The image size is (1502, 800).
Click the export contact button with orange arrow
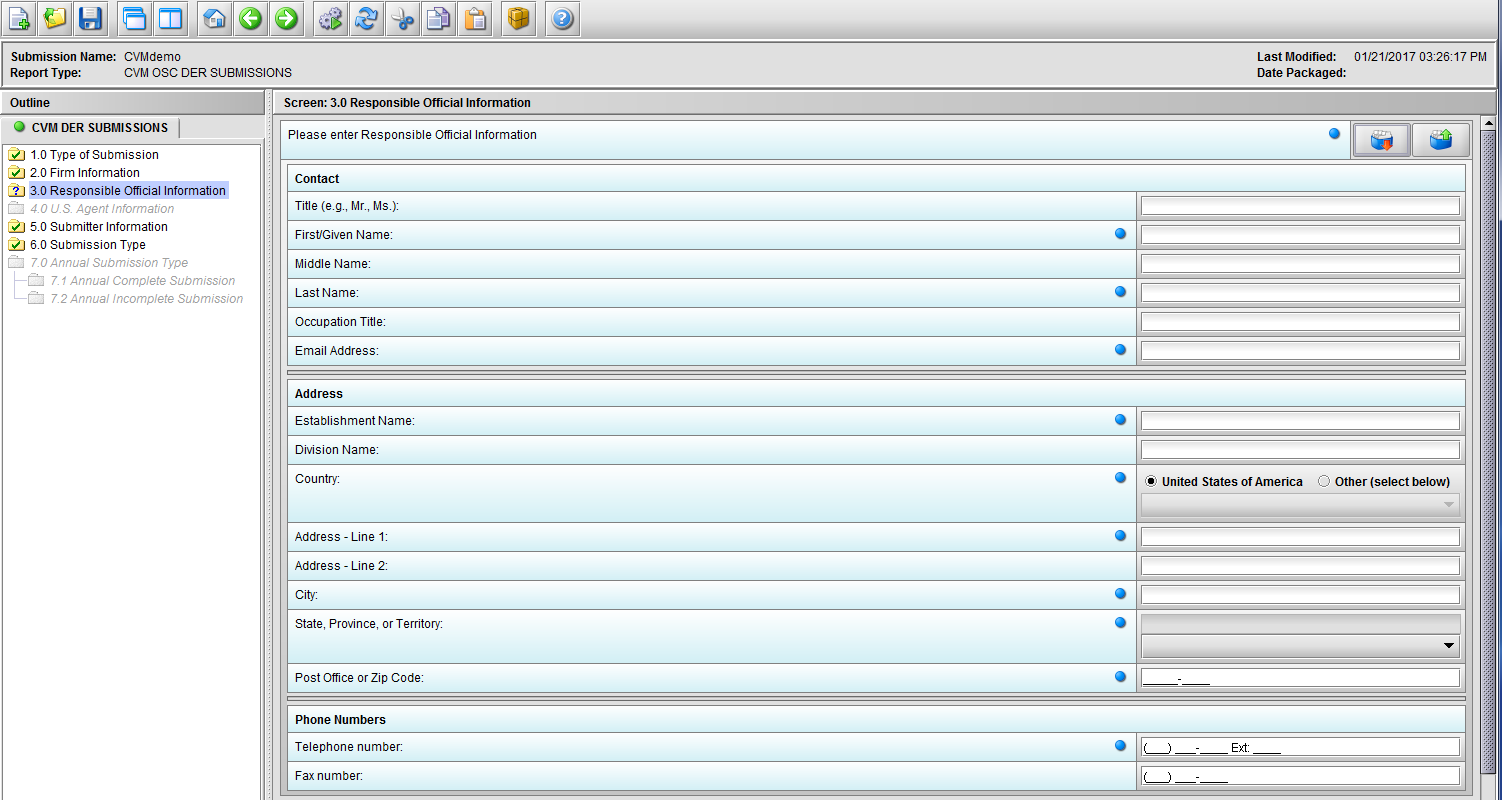tap(1381, 141)
